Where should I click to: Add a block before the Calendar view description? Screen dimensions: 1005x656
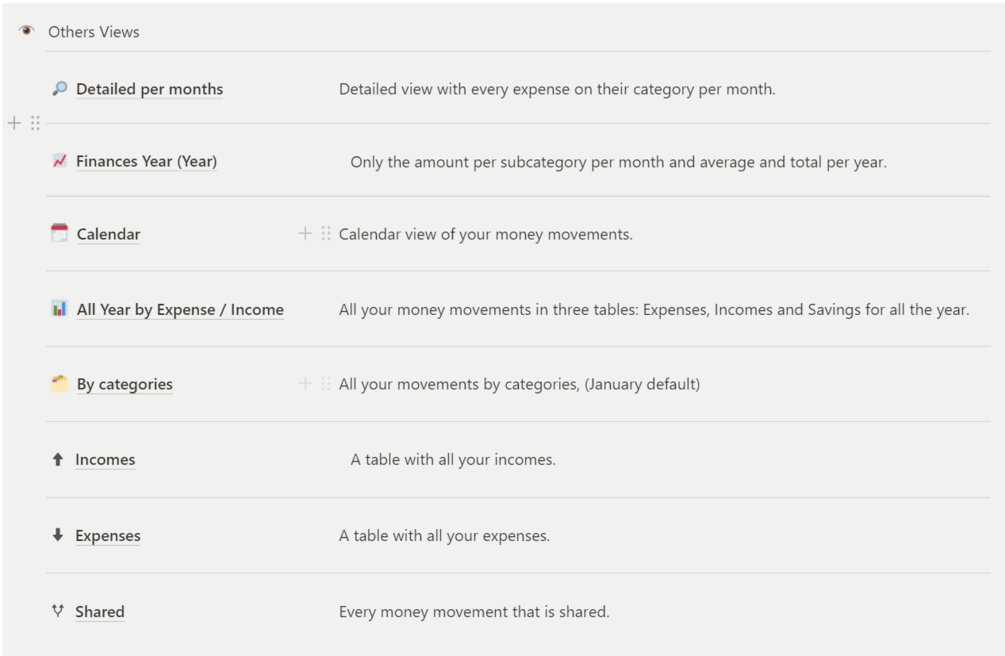(x=305, y=233)
